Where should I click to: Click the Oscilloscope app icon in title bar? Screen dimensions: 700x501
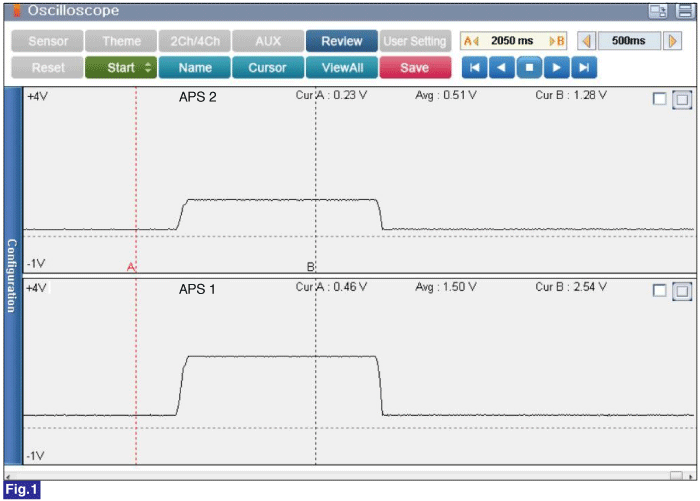tap(17, 10)
